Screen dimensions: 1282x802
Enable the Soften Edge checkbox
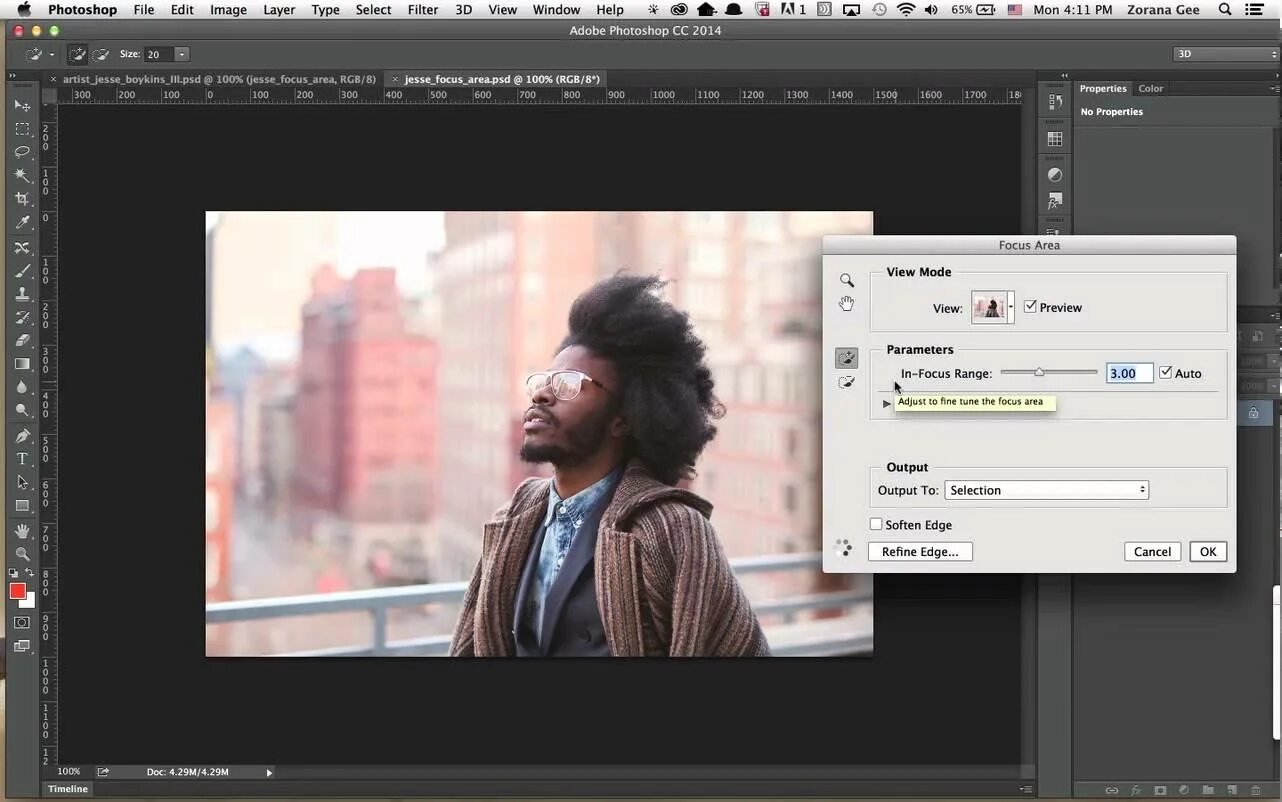876,524
